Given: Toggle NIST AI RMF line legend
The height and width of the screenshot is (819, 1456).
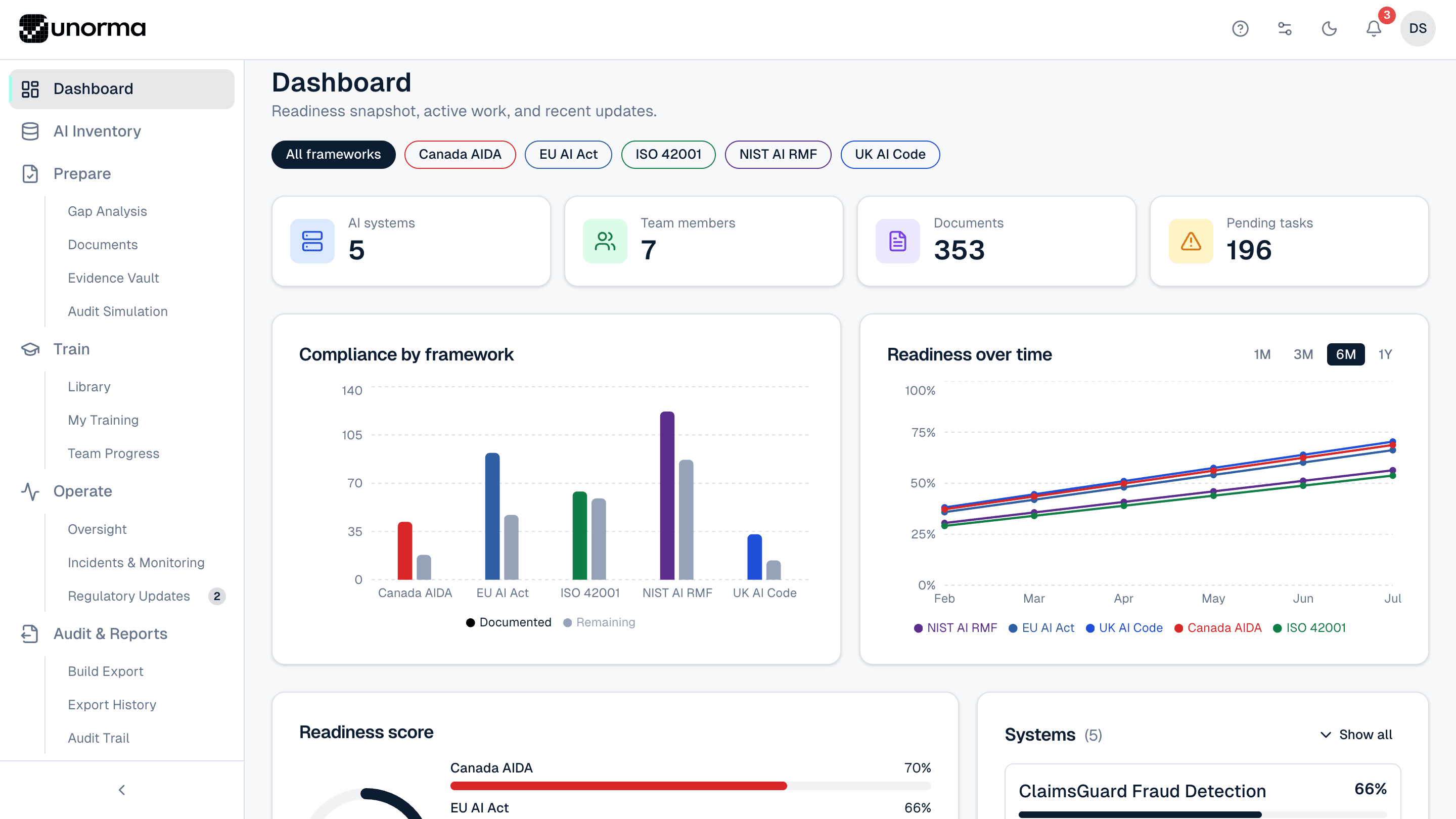Looking at the screenshot, I should [955, 627].
